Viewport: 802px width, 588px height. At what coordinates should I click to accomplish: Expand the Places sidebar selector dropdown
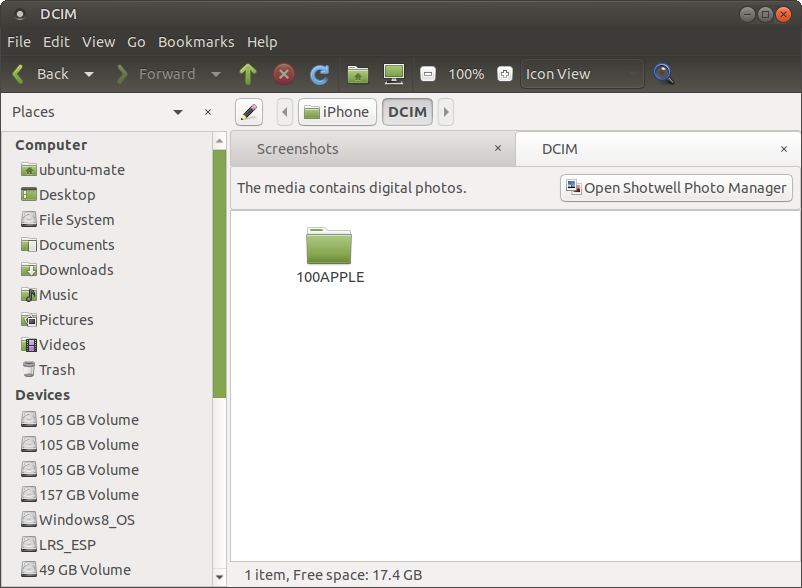coord(178,112)
